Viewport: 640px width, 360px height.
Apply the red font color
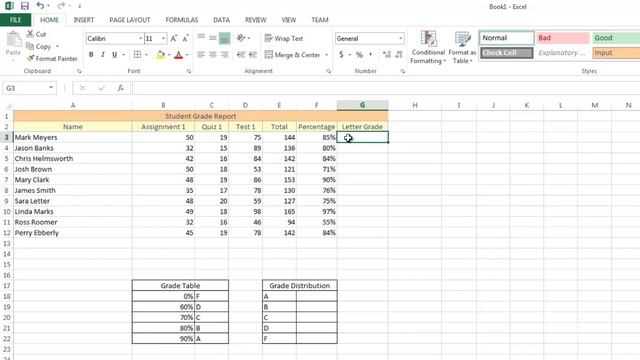(178, 55)
